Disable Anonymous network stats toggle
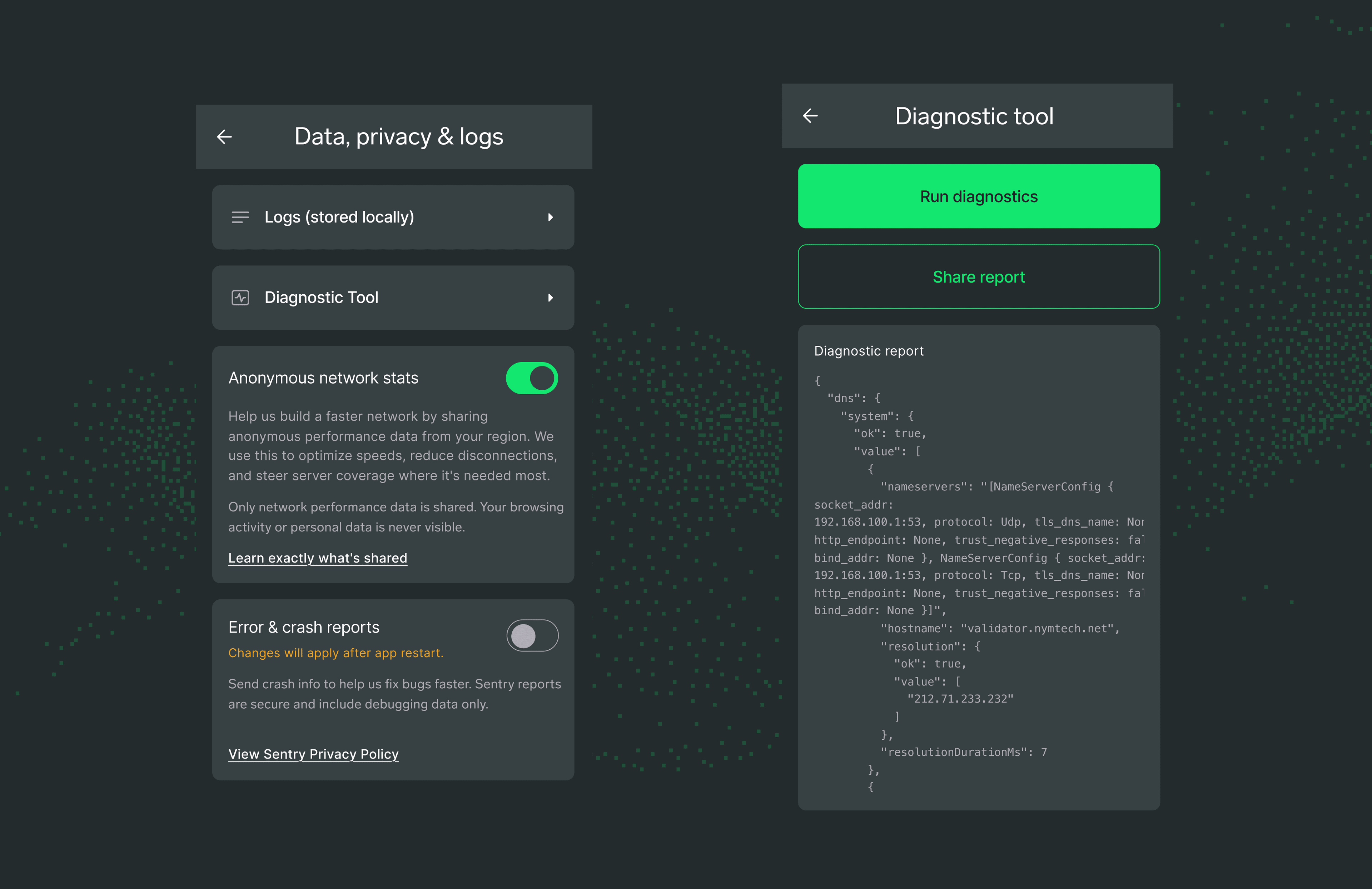 (x=532, y=378)
